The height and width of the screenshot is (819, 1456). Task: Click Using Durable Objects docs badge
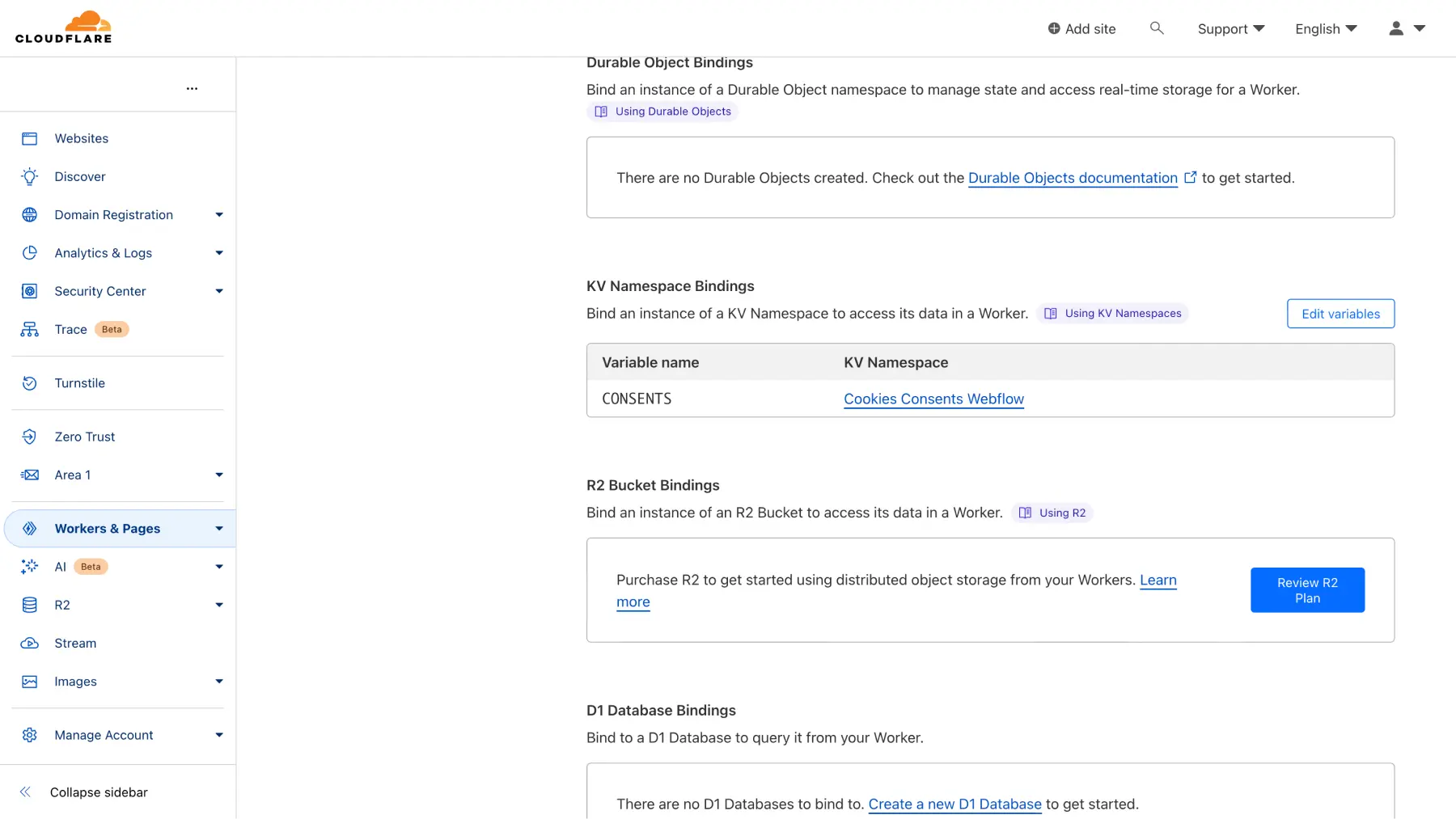[x=662, y=112]
